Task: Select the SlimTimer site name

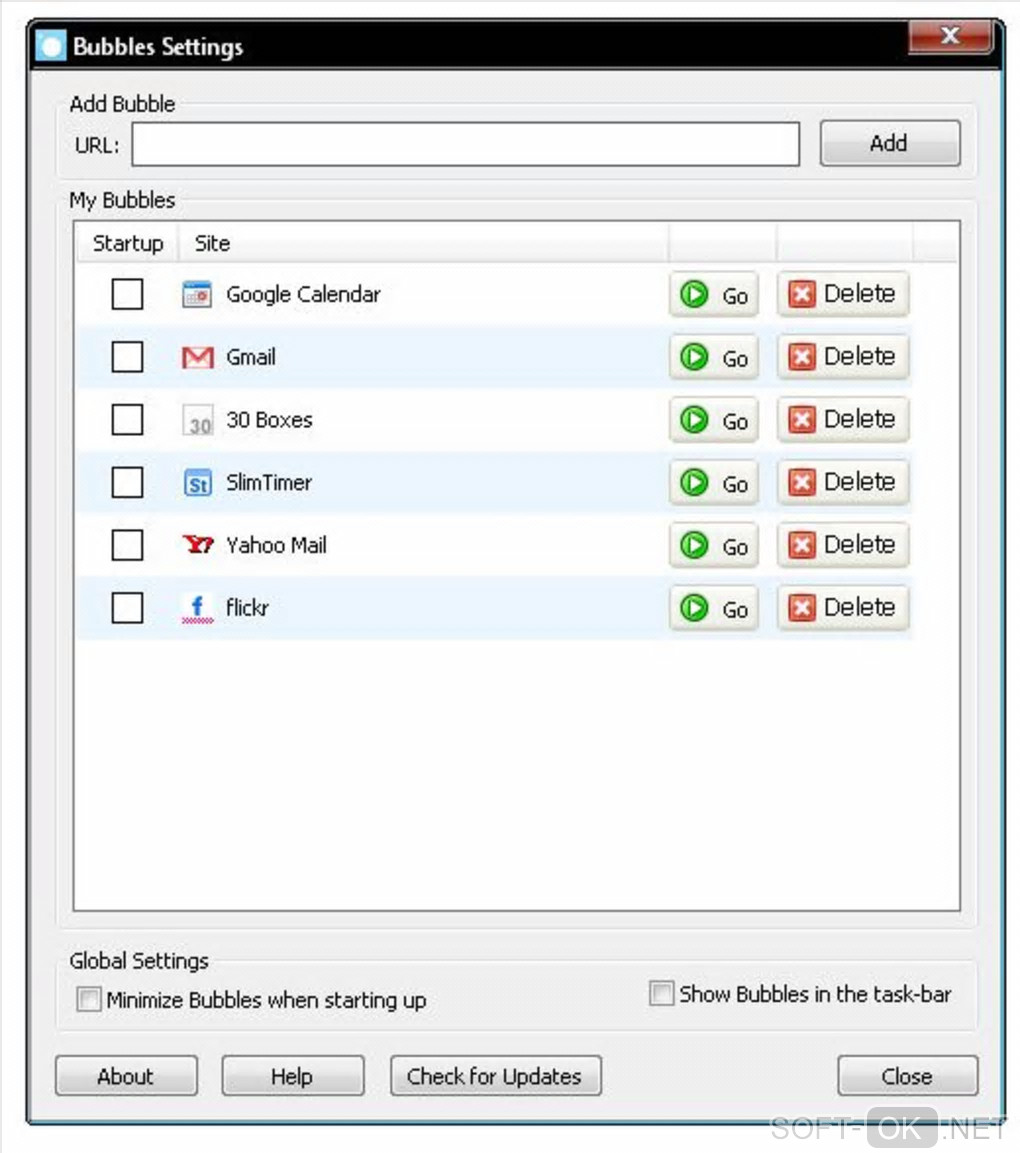Action: (268, 483)
